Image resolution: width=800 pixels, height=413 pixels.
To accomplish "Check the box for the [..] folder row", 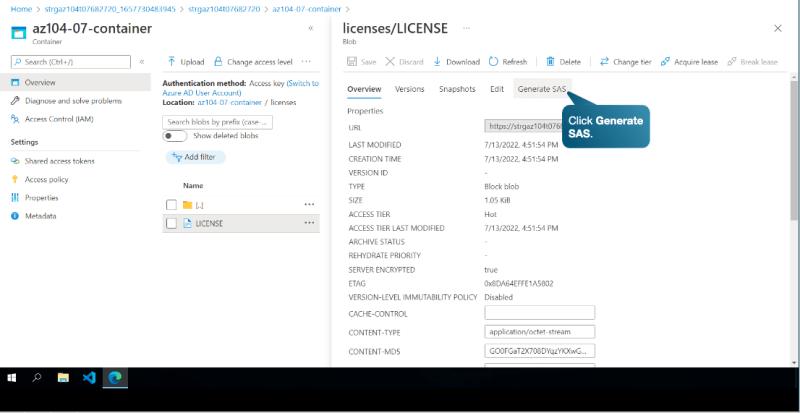I will point(171,205).
